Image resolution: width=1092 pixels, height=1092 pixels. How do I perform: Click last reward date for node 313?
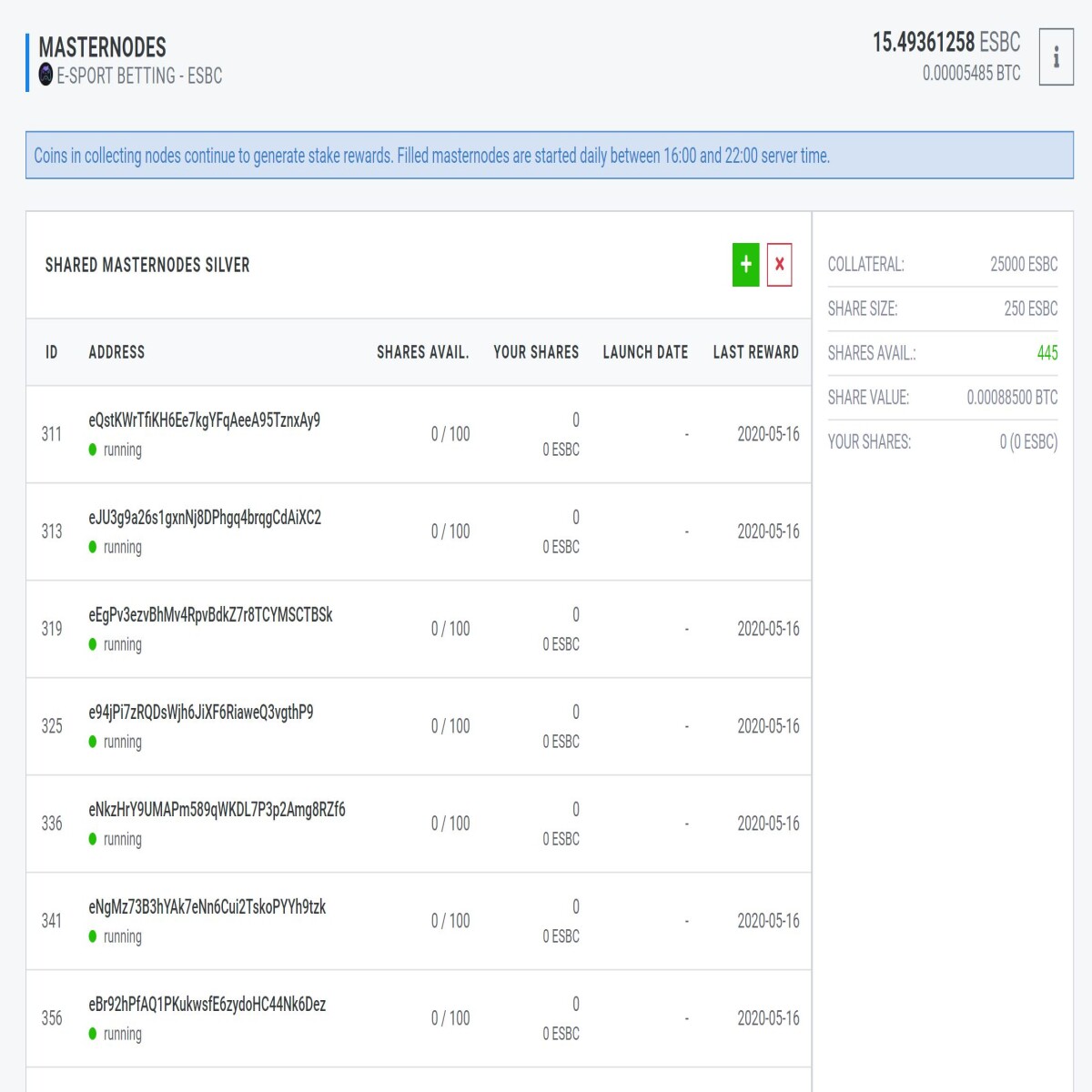tap(768, 531)
